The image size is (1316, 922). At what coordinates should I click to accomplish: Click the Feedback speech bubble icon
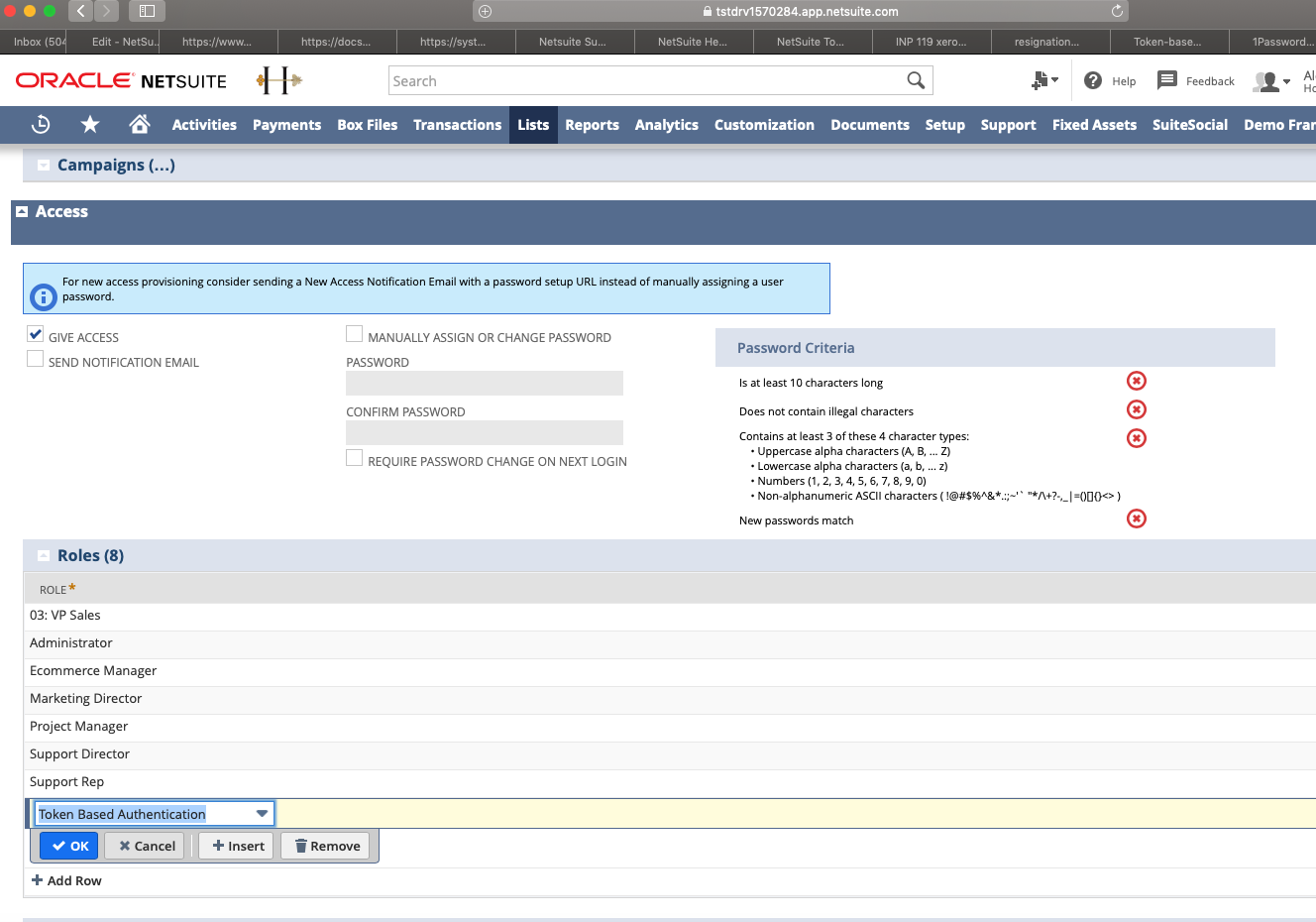click(x=1167, y=80)
